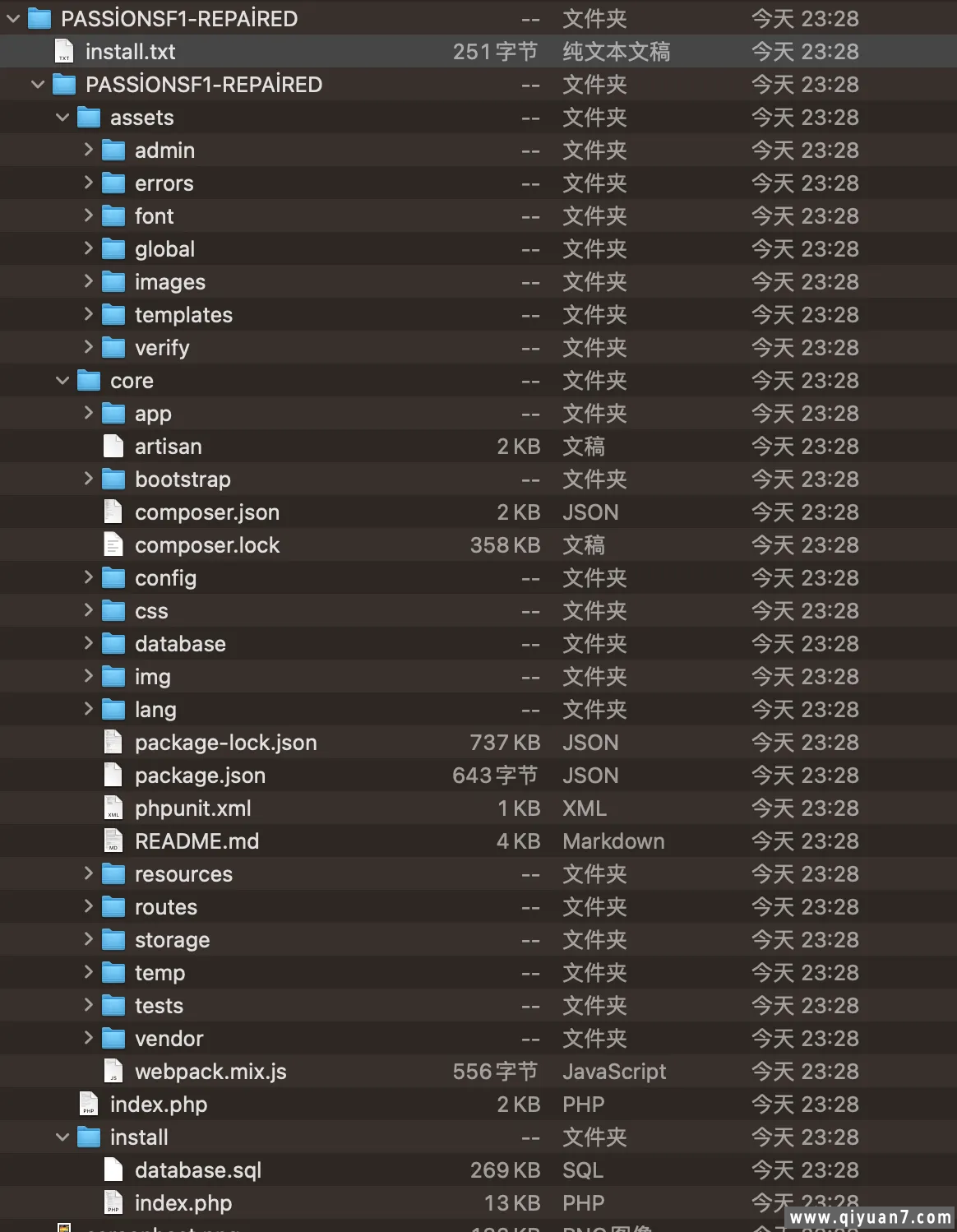The height and width of the screenshot is (1232, 957).
Task: Expand the admin folder chevron
Action: coord(88,150)
